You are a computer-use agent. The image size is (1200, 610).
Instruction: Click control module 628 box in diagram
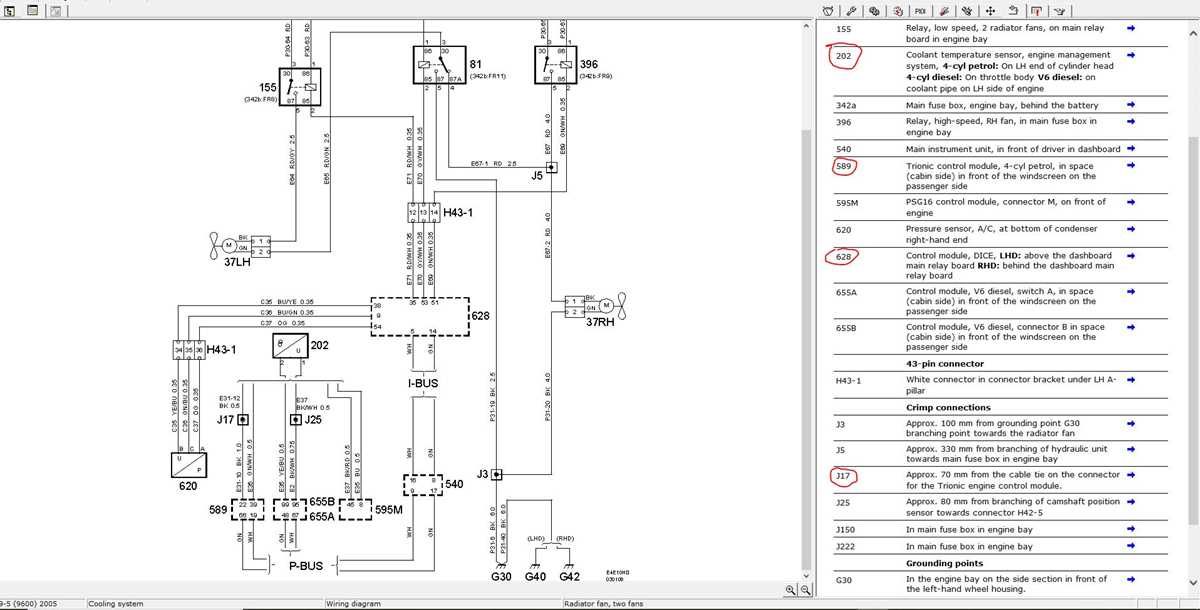(x=420, y=315)
